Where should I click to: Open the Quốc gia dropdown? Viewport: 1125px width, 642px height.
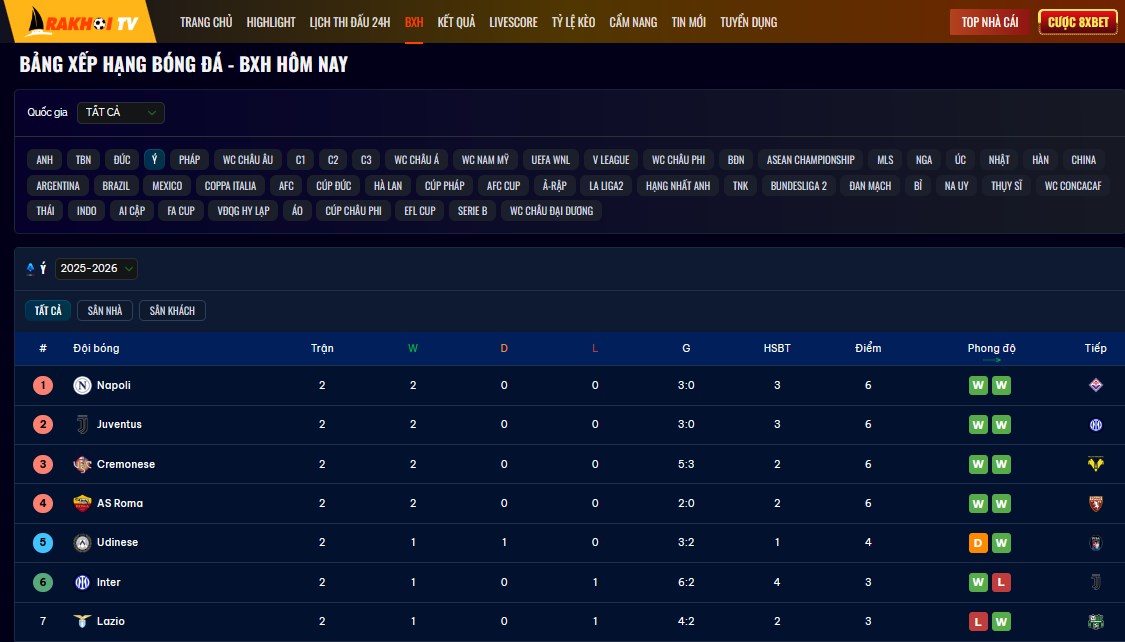pyautogui.click(x=121, y=113)
